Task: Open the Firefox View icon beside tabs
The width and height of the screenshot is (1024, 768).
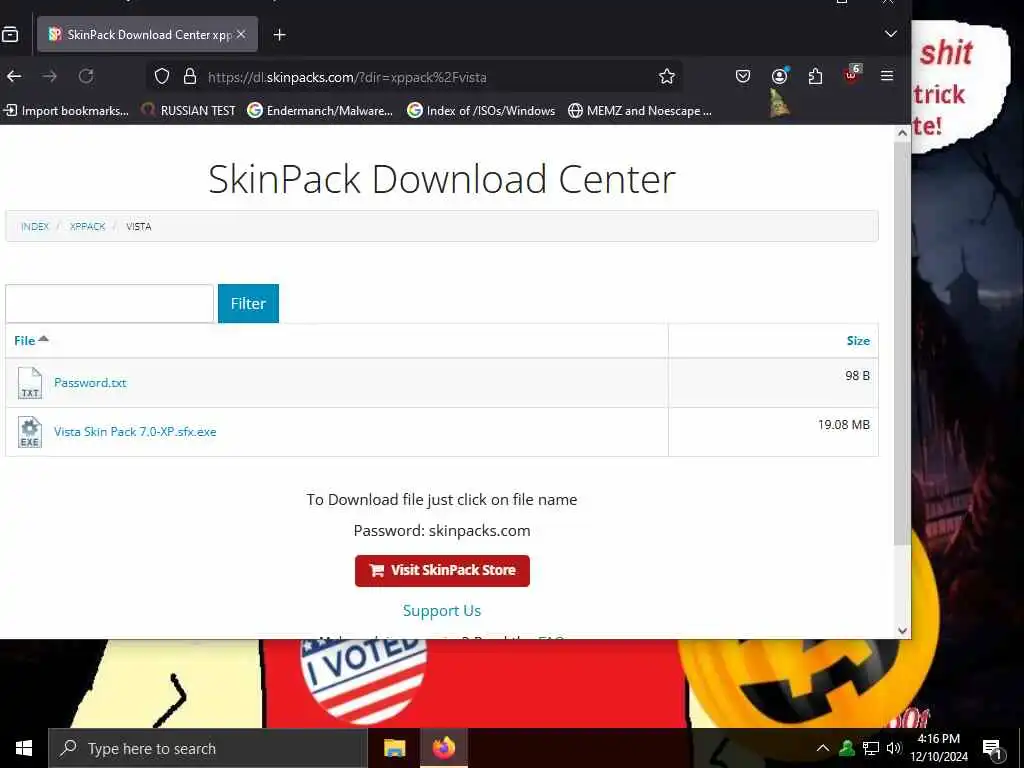Action: click(10, 34)
